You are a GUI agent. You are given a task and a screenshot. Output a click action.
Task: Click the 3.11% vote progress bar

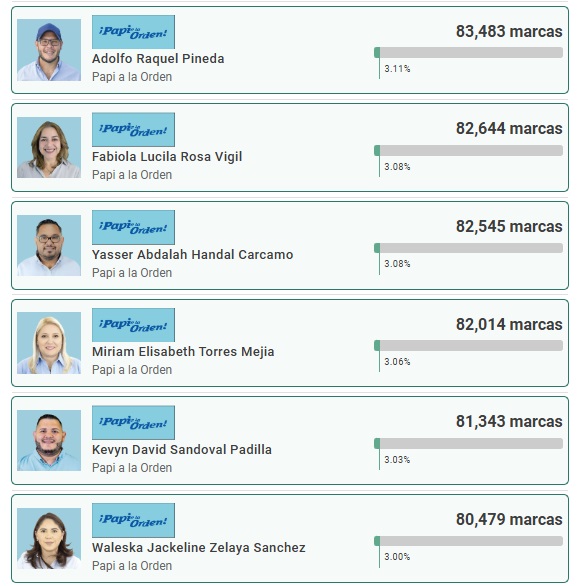(469, 52)
